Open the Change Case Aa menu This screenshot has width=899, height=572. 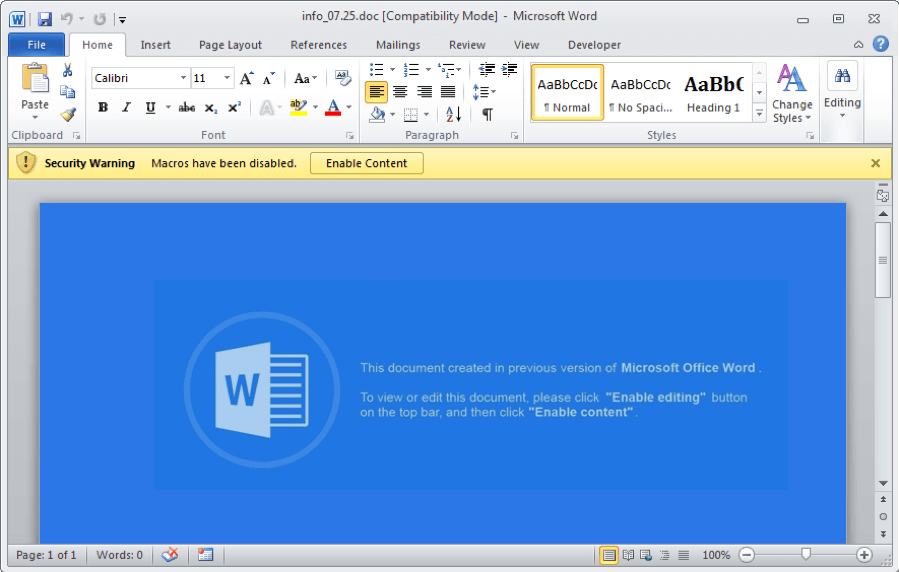(x=305, y=78)
